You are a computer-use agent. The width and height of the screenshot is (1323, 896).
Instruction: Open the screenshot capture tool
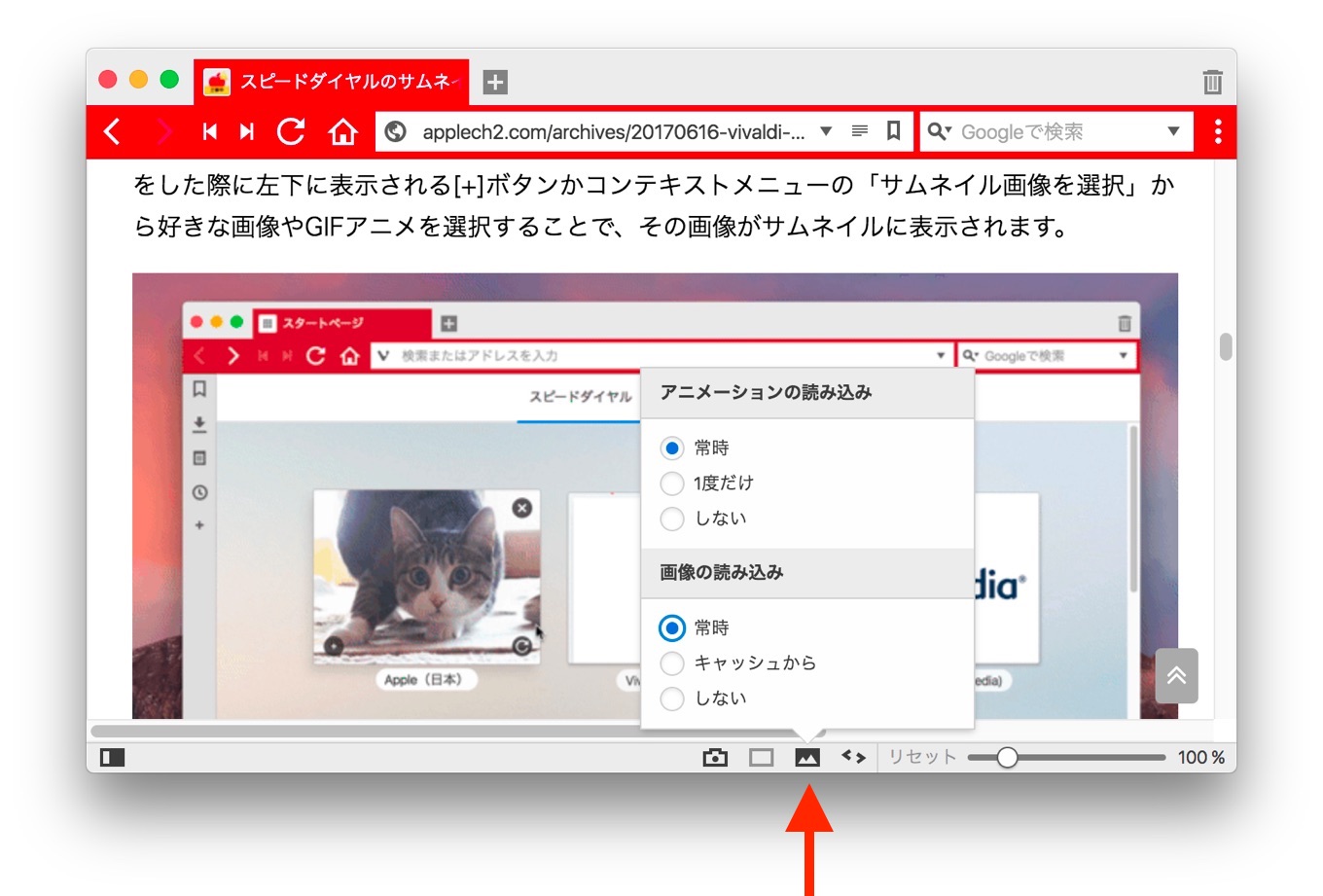tap(715, 756)
